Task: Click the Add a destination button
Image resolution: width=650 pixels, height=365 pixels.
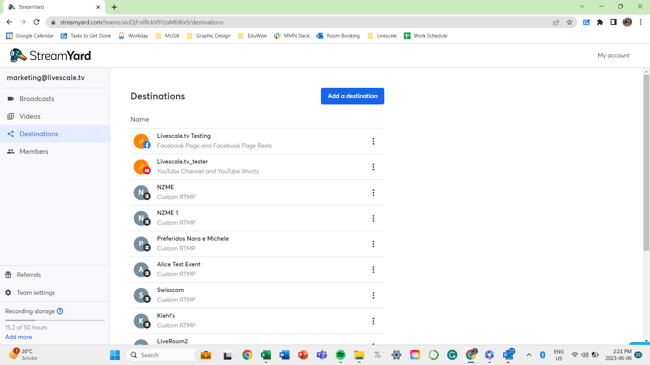Action: coord(352,96)
